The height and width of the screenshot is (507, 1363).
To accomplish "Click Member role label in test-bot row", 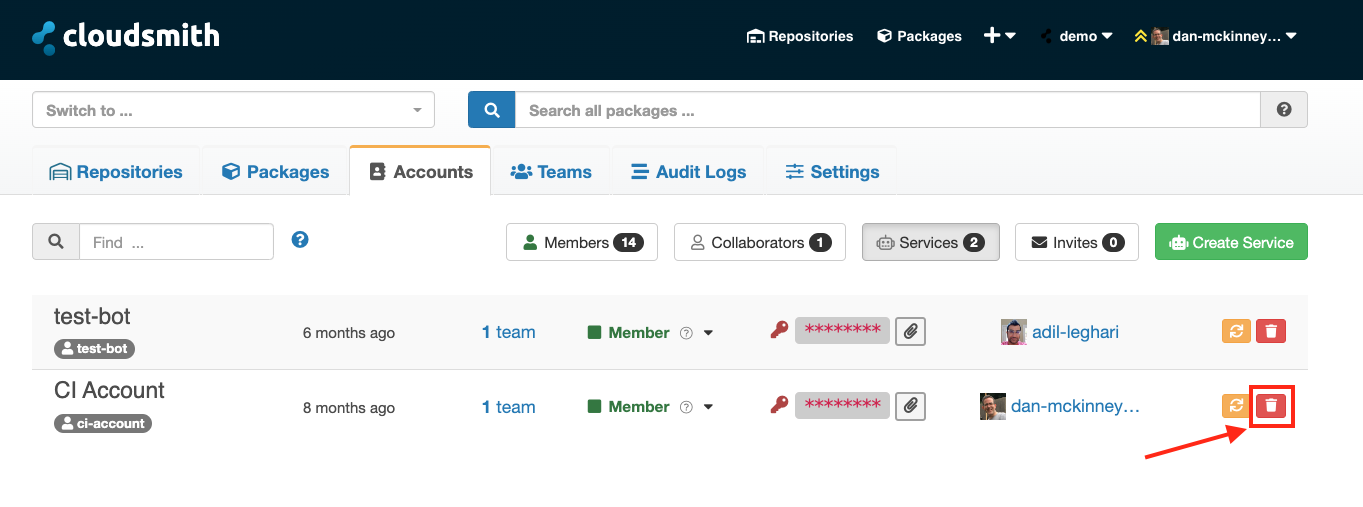I will pos(639,333).
